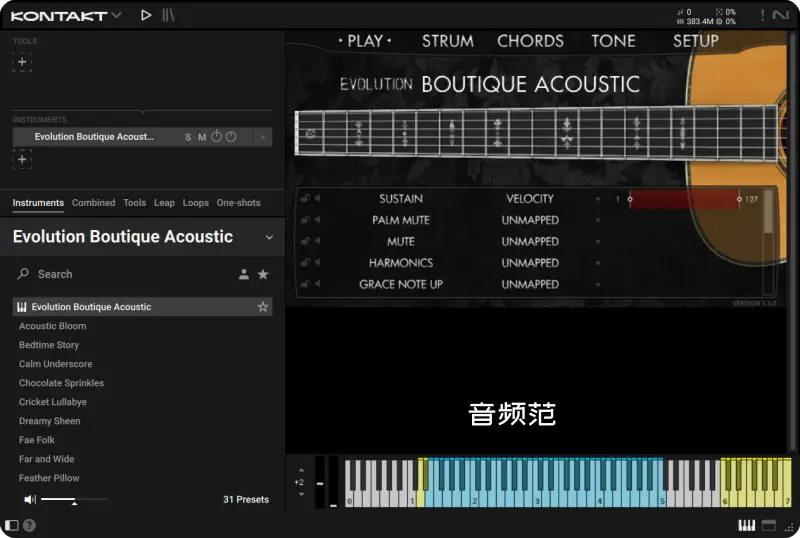
Task: Open the SETUP page
Action: coord(695,41)
